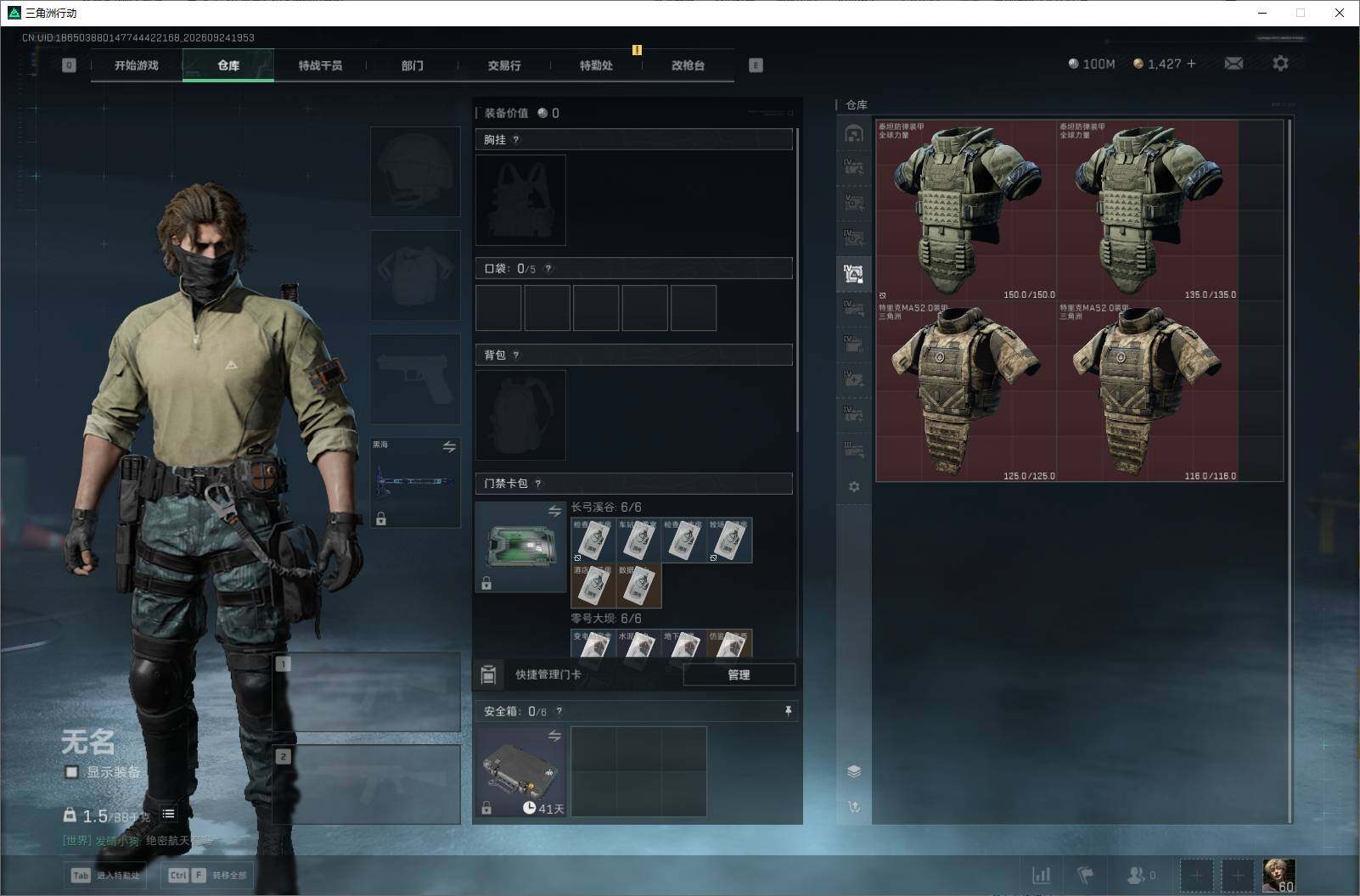Select the empty helmet equipment slot
1360x896 pixels.
[415, 171]
